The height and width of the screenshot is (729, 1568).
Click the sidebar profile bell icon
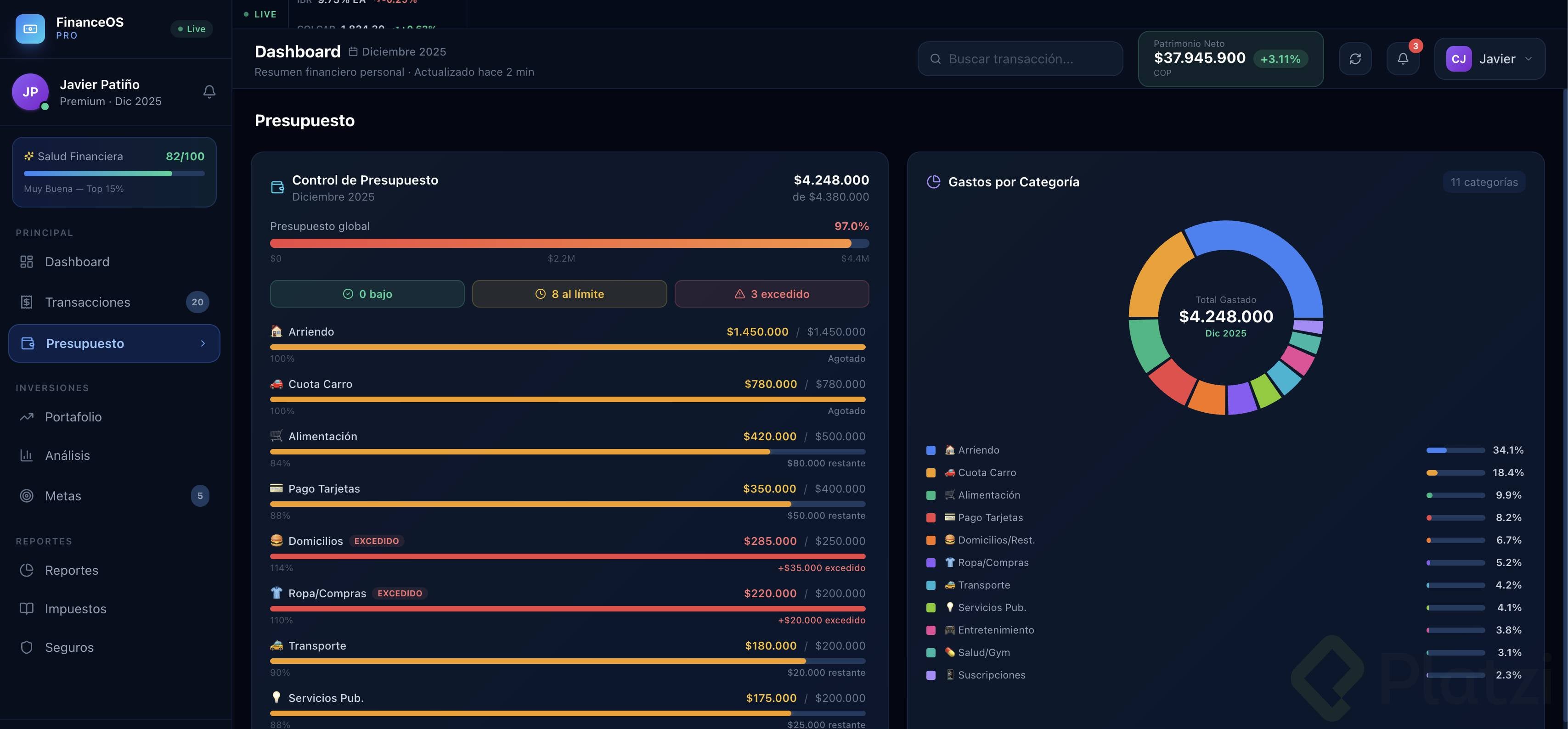[x=209, y=92]
